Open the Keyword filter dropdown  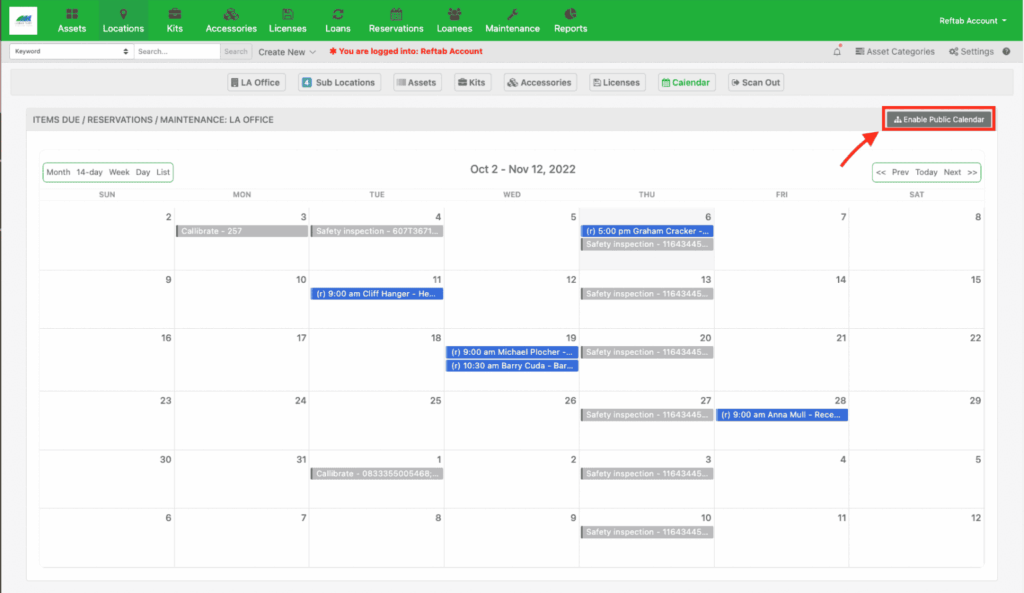(70, 51)
